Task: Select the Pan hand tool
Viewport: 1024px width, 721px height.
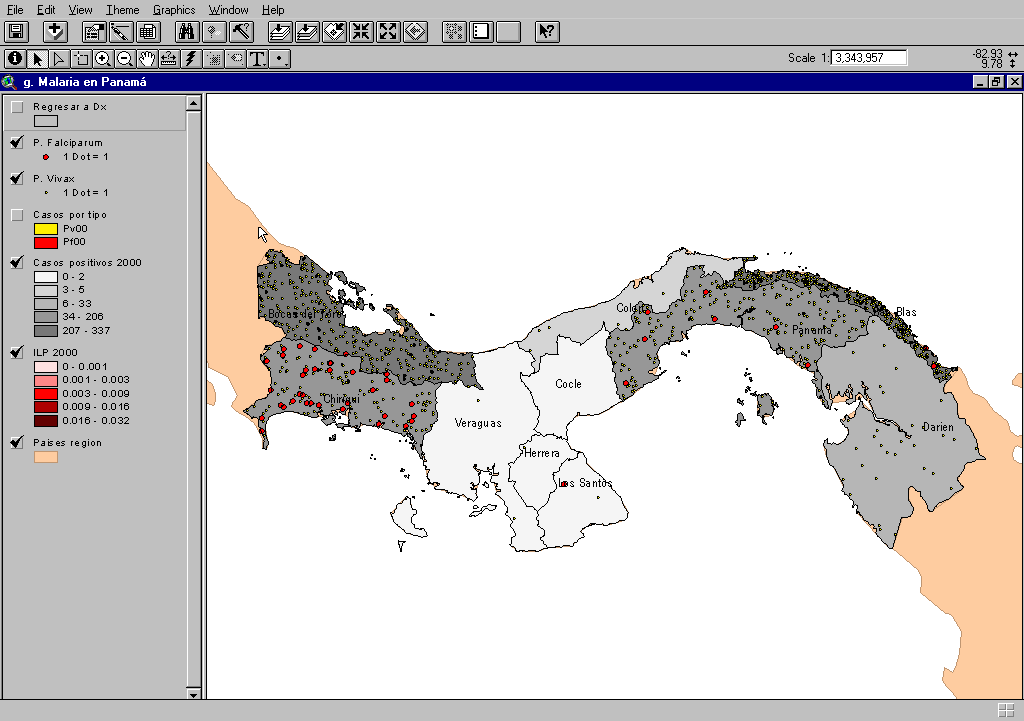Action: click(147, 58)
